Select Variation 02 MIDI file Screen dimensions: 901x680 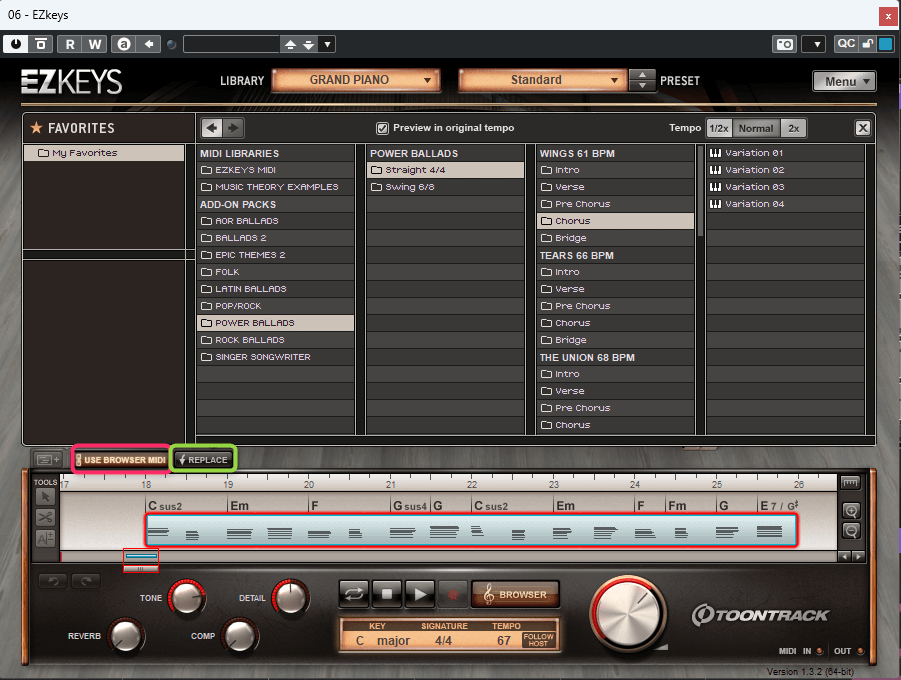point(786,170)
